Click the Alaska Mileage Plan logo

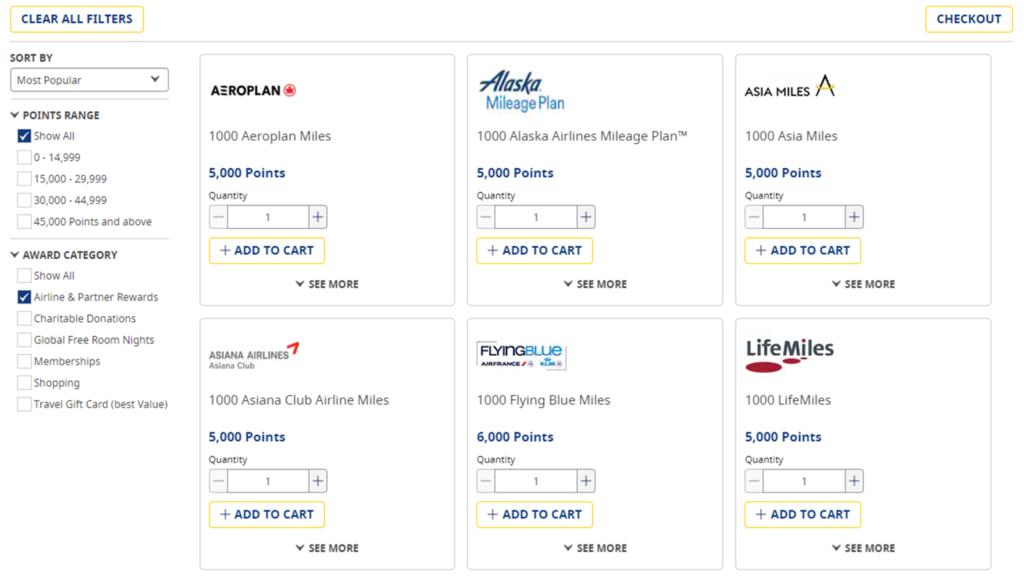[x=521, y=87]
